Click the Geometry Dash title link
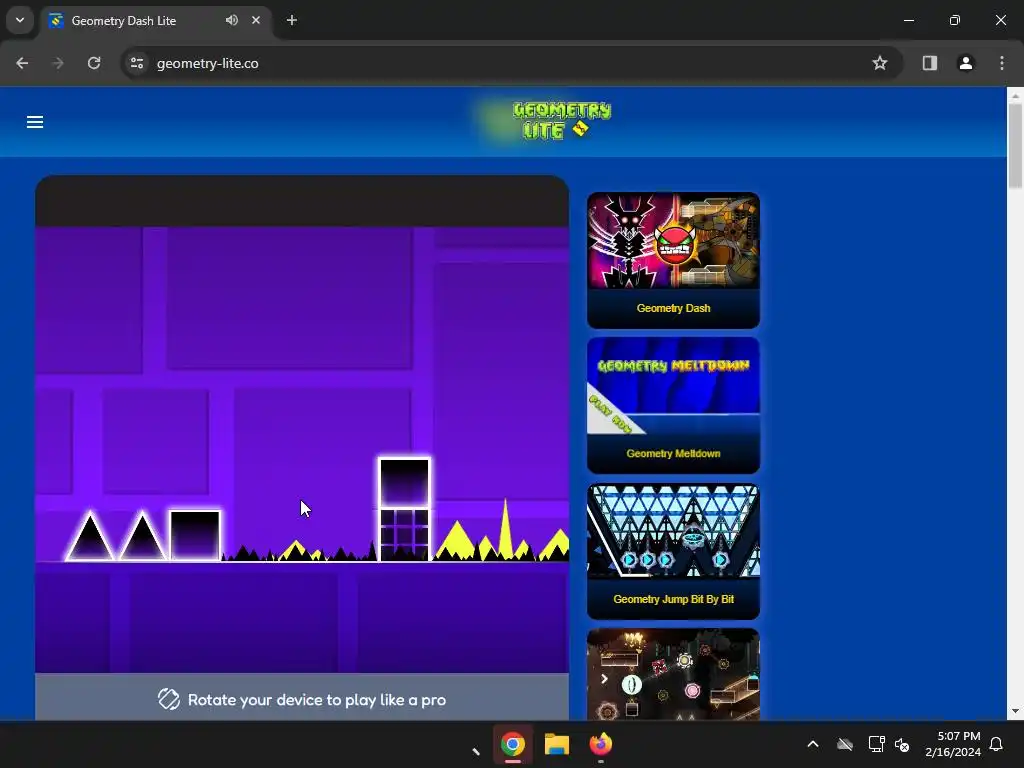The width and height of the screenshot is (1024, 768). [x=673, y=308]
